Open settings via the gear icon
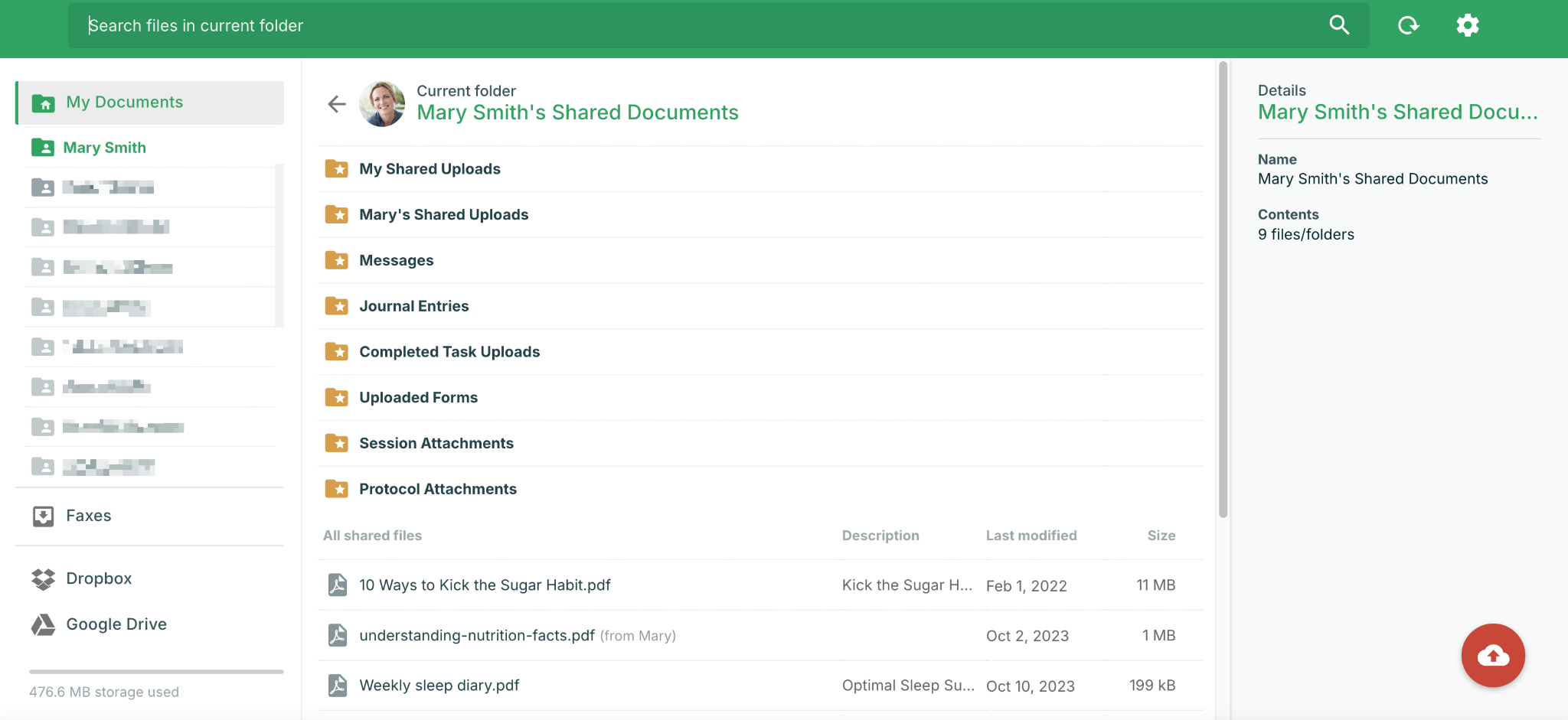 (x=1467, y=25)
